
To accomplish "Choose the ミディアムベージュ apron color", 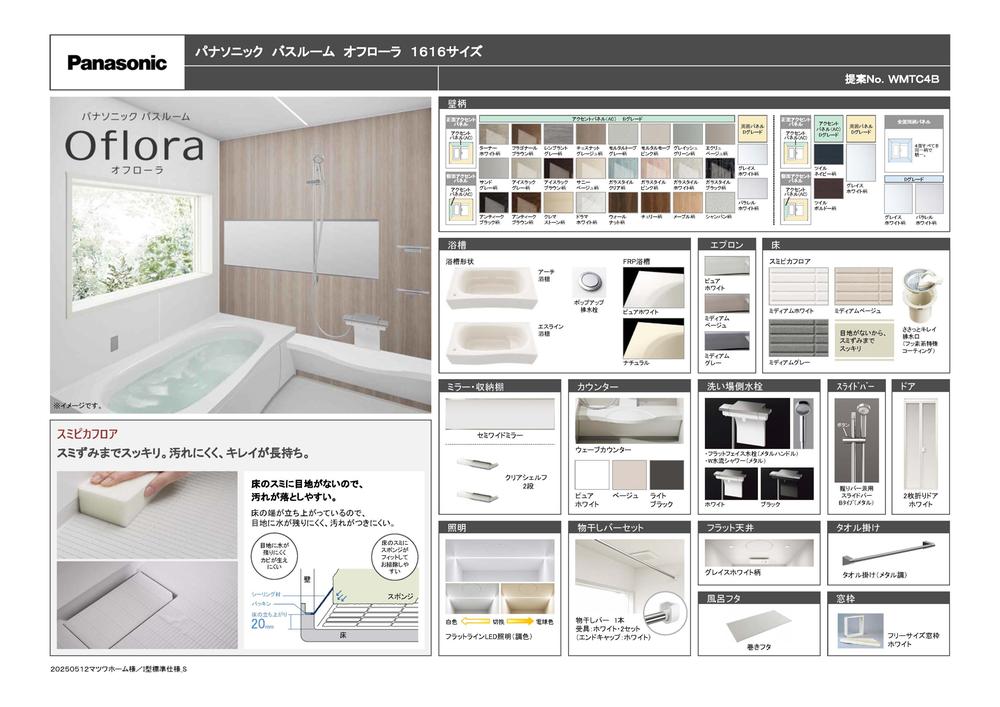I will tap(725, 304).
